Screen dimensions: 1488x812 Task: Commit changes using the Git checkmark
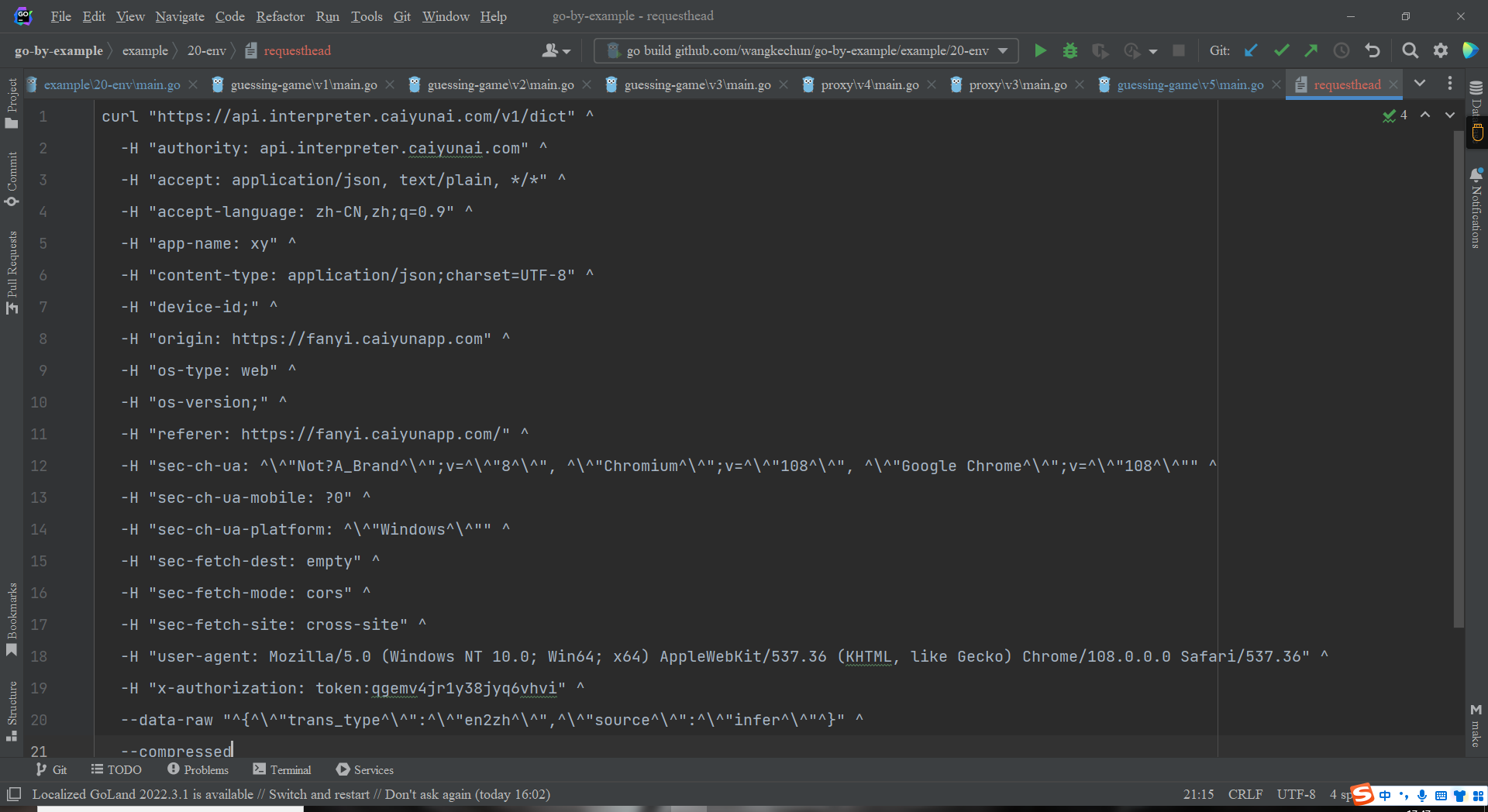1281,51
